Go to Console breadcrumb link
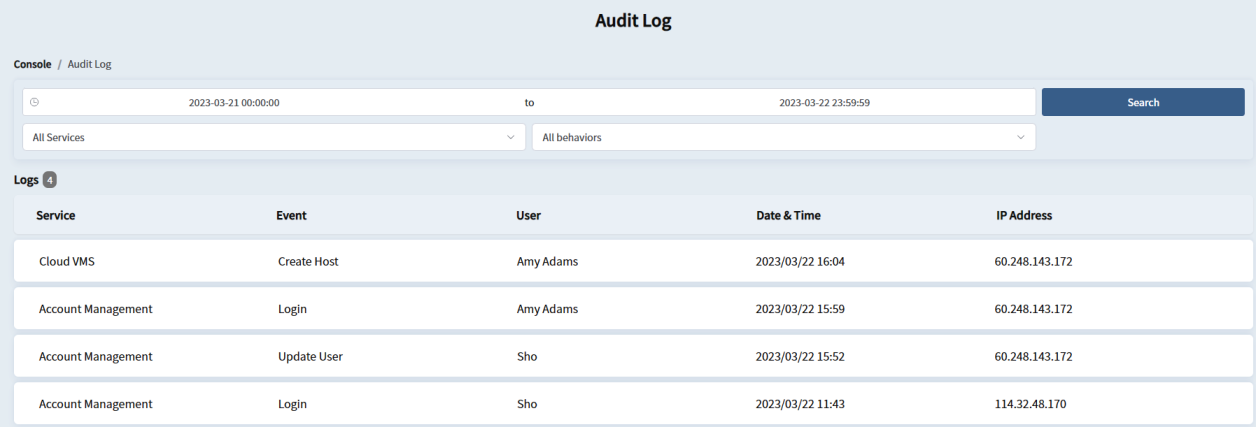1256x427 pixels. tap(32, 64)
